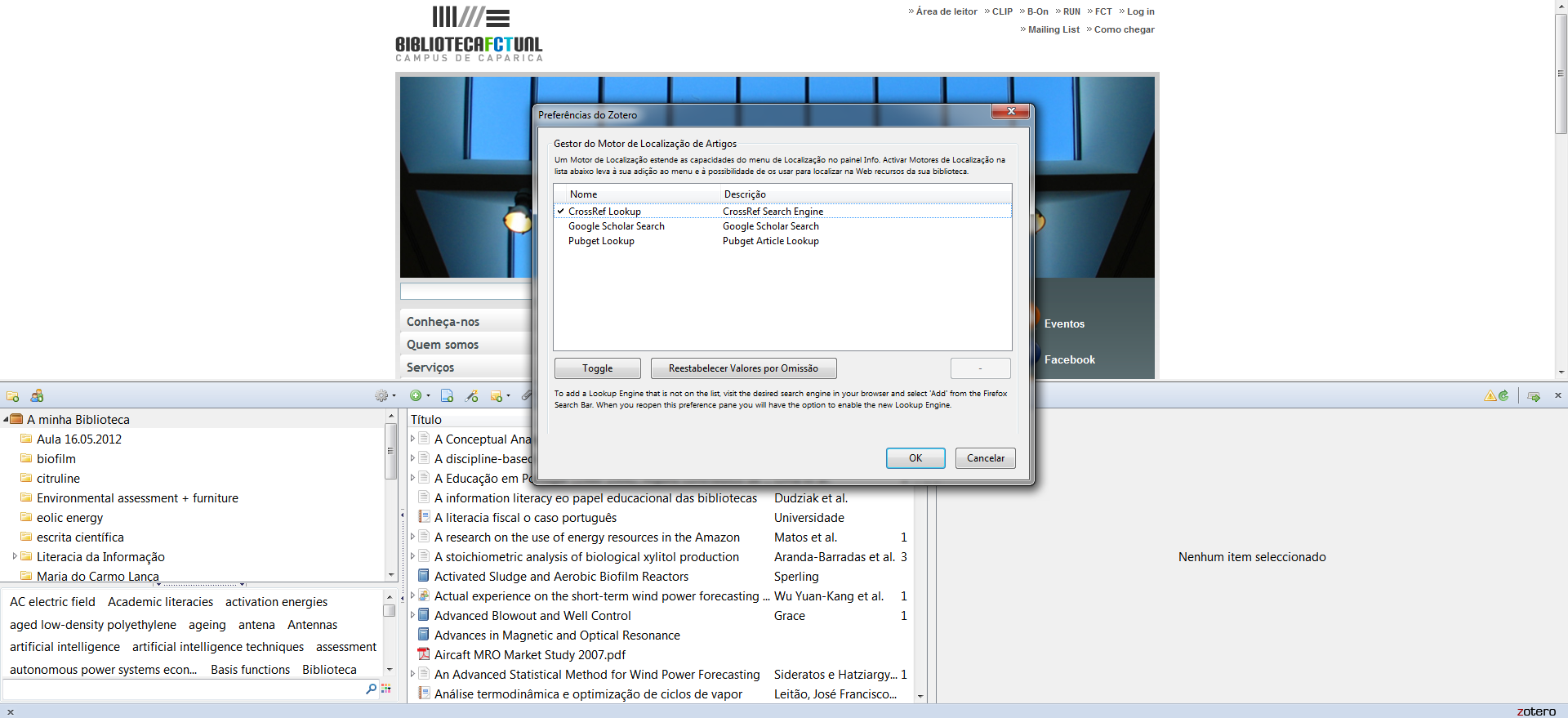
Task: Close the Preferências do Zotero dialog
Action: click(x=1011, y=112)
